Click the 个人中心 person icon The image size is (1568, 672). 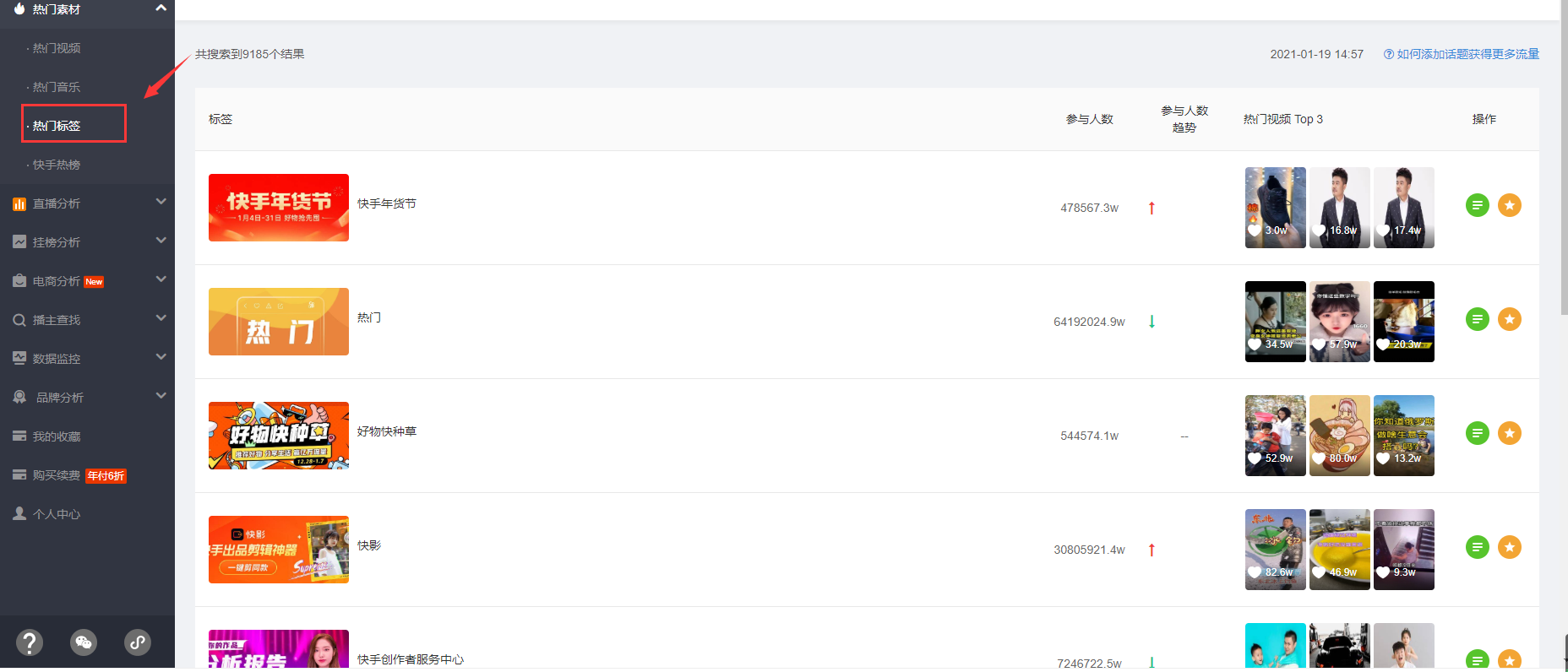(19, 513)
